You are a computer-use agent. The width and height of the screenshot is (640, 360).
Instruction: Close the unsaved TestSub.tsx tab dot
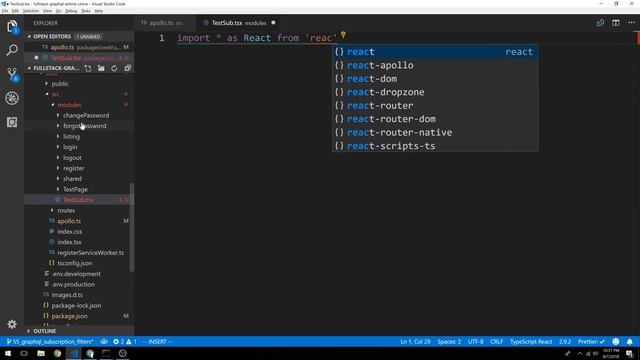point(273,23)
